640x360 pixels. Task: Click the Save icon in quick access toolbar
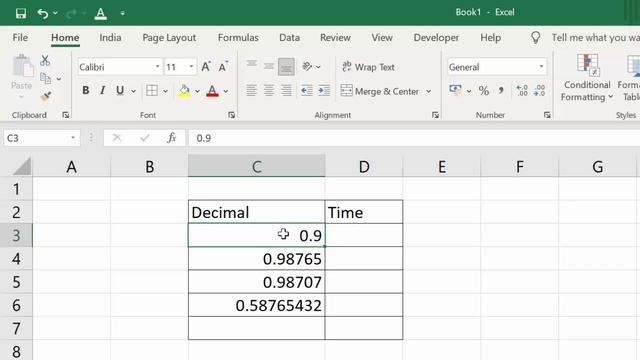21,13
